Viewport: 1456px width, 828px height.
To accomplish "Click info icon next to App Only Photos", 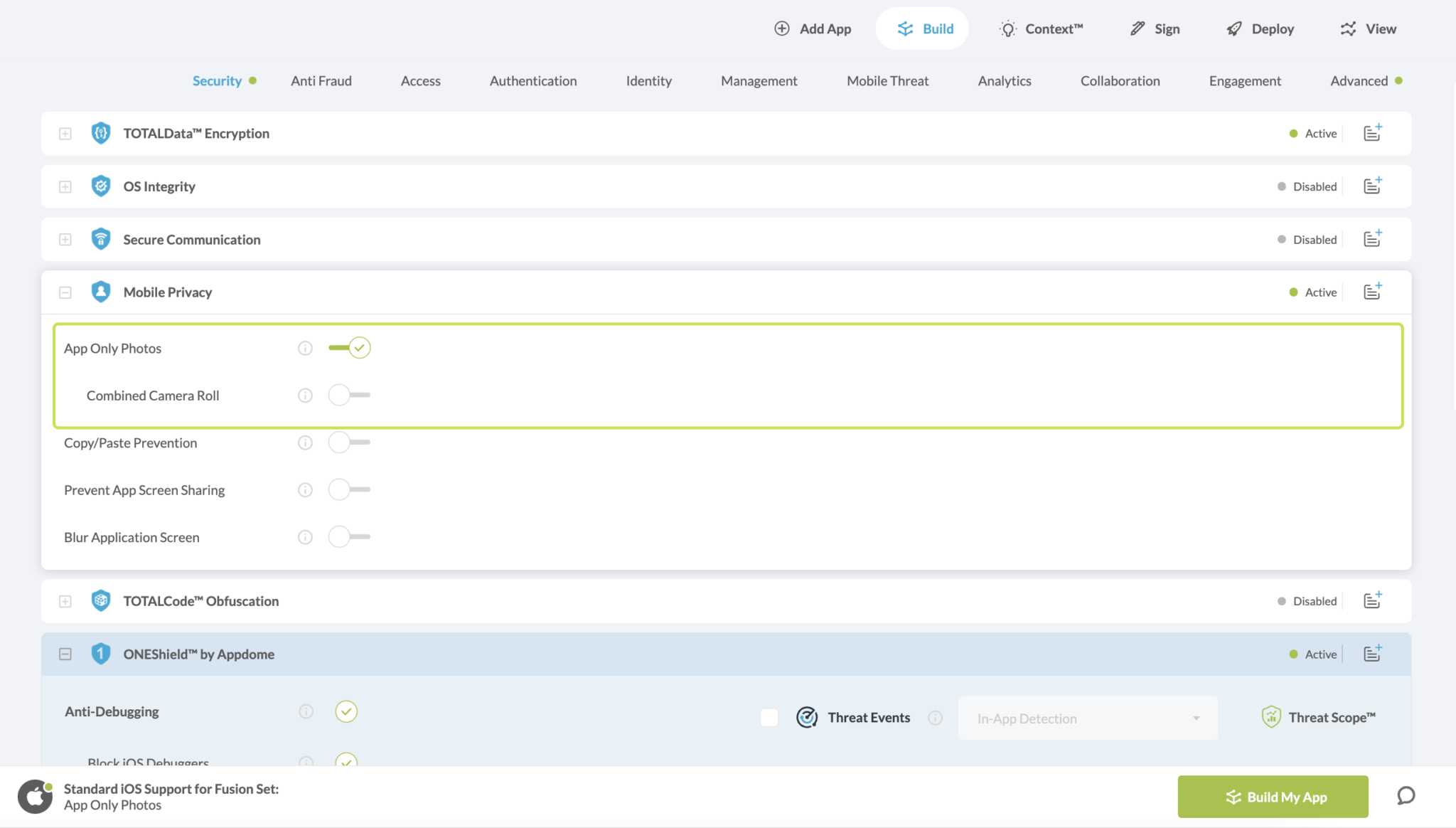I will [305, 349].
